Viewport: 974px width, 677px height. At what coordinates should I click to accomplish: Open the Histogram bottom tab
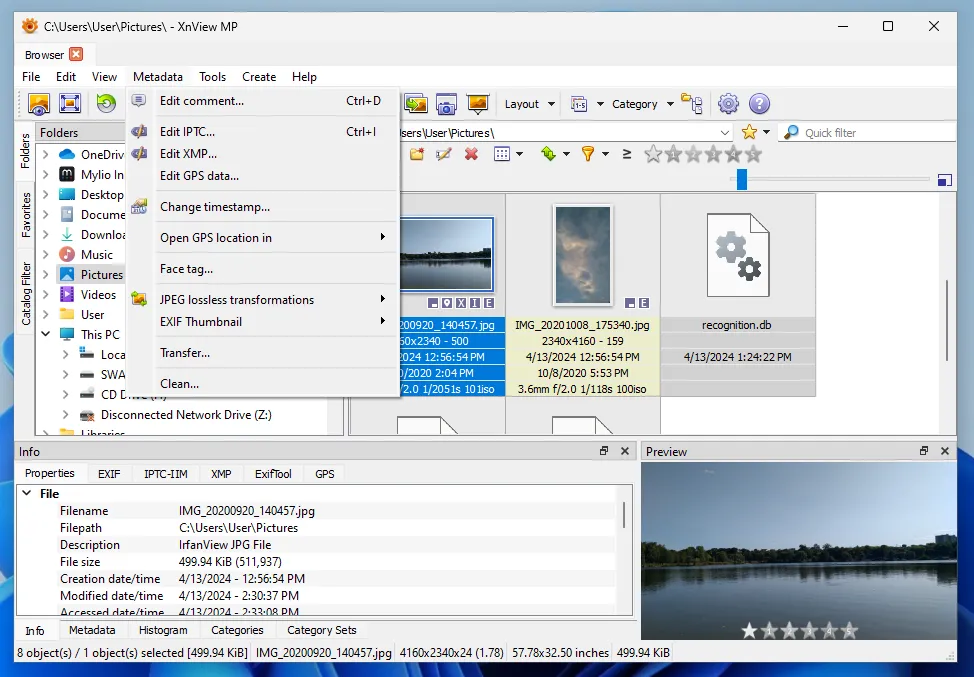[x=163, y=630]
